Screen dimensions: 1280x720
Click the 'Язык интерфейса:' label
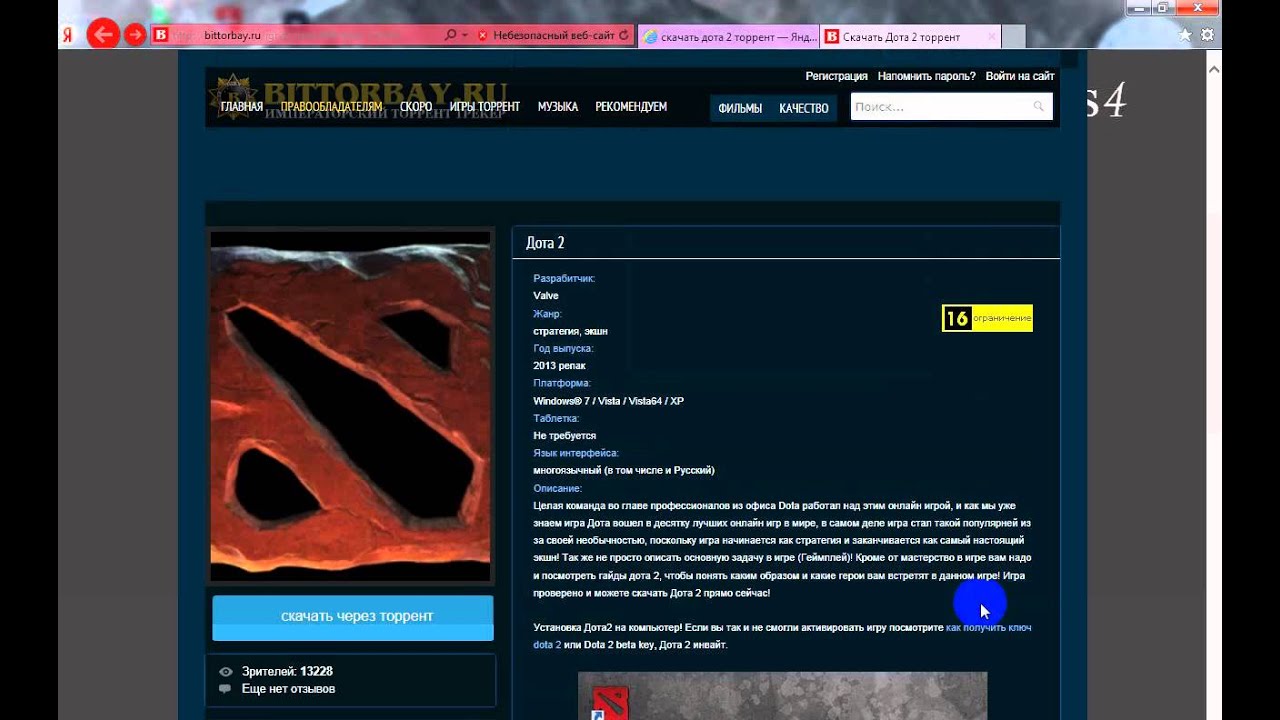[576, 453]
